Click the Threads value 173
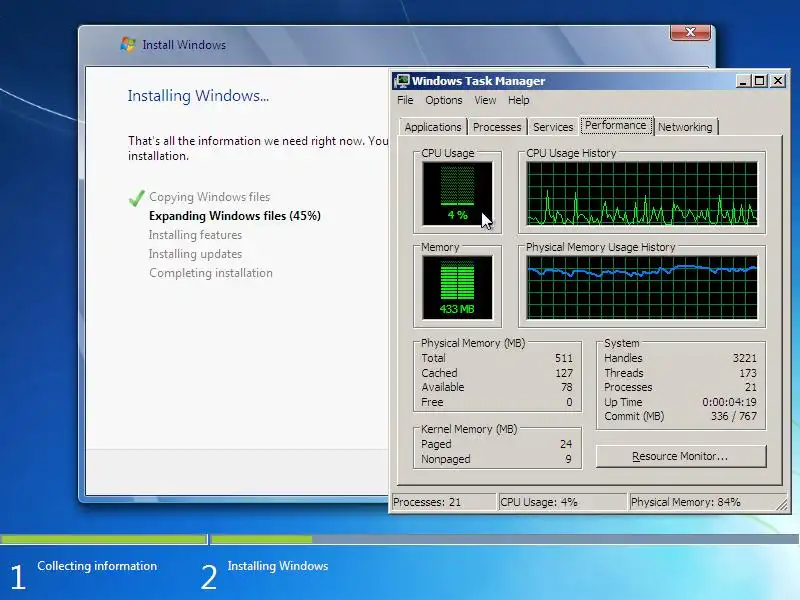 tap(748, 373)
